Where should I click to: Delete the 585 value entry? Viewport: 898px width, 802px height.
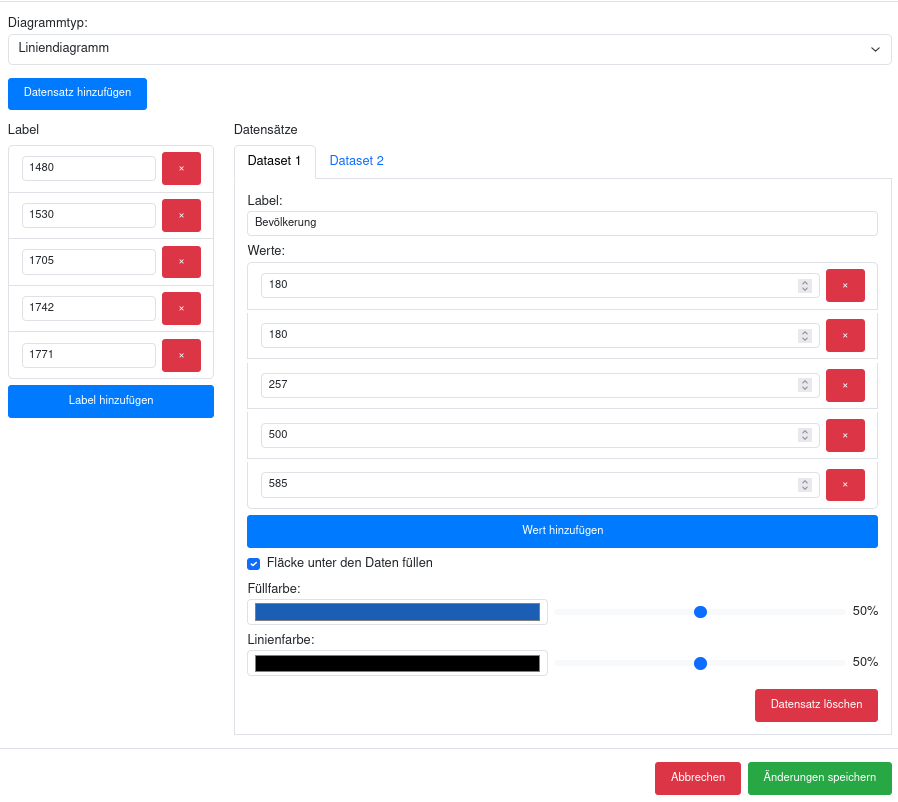click(x=845, y=485)
